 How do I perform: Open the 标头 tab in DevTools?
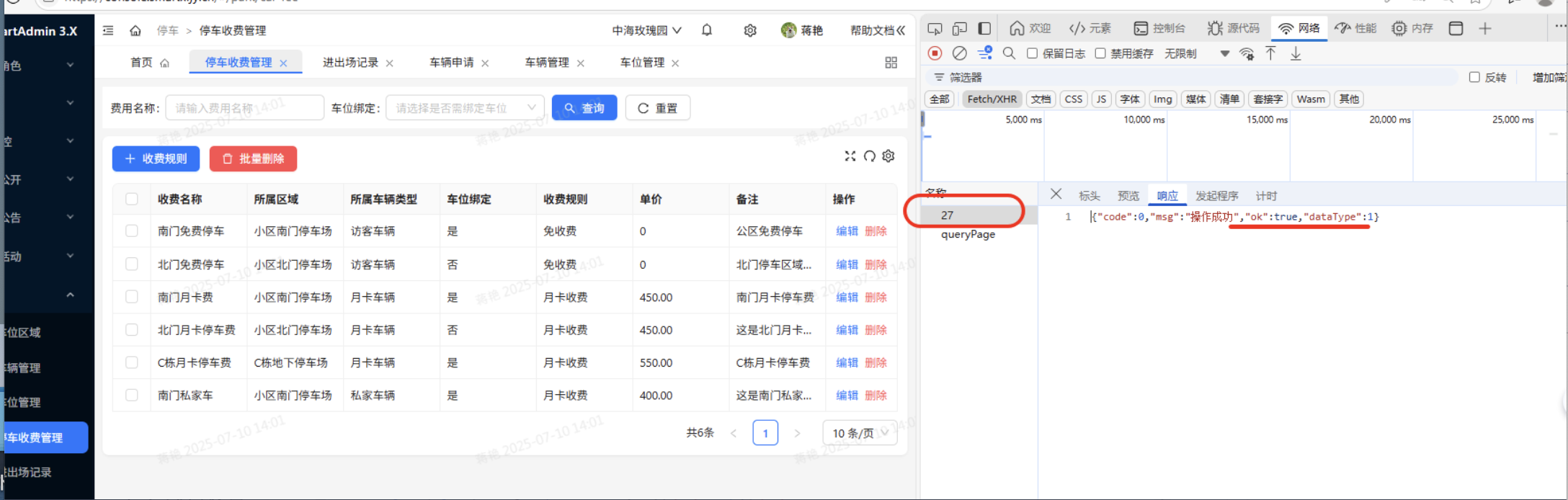[x=1089, y=196]
